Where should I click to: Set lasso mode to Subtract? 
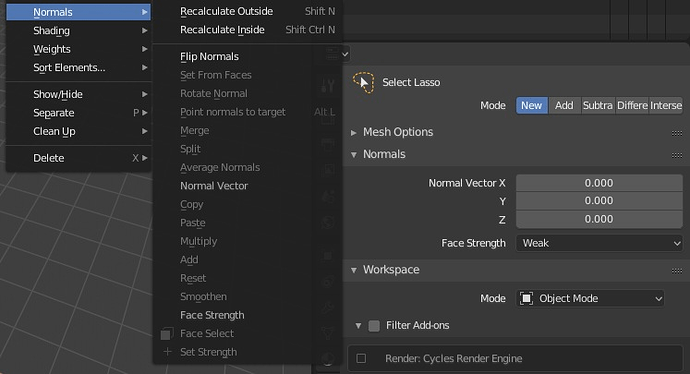point(598,106)
